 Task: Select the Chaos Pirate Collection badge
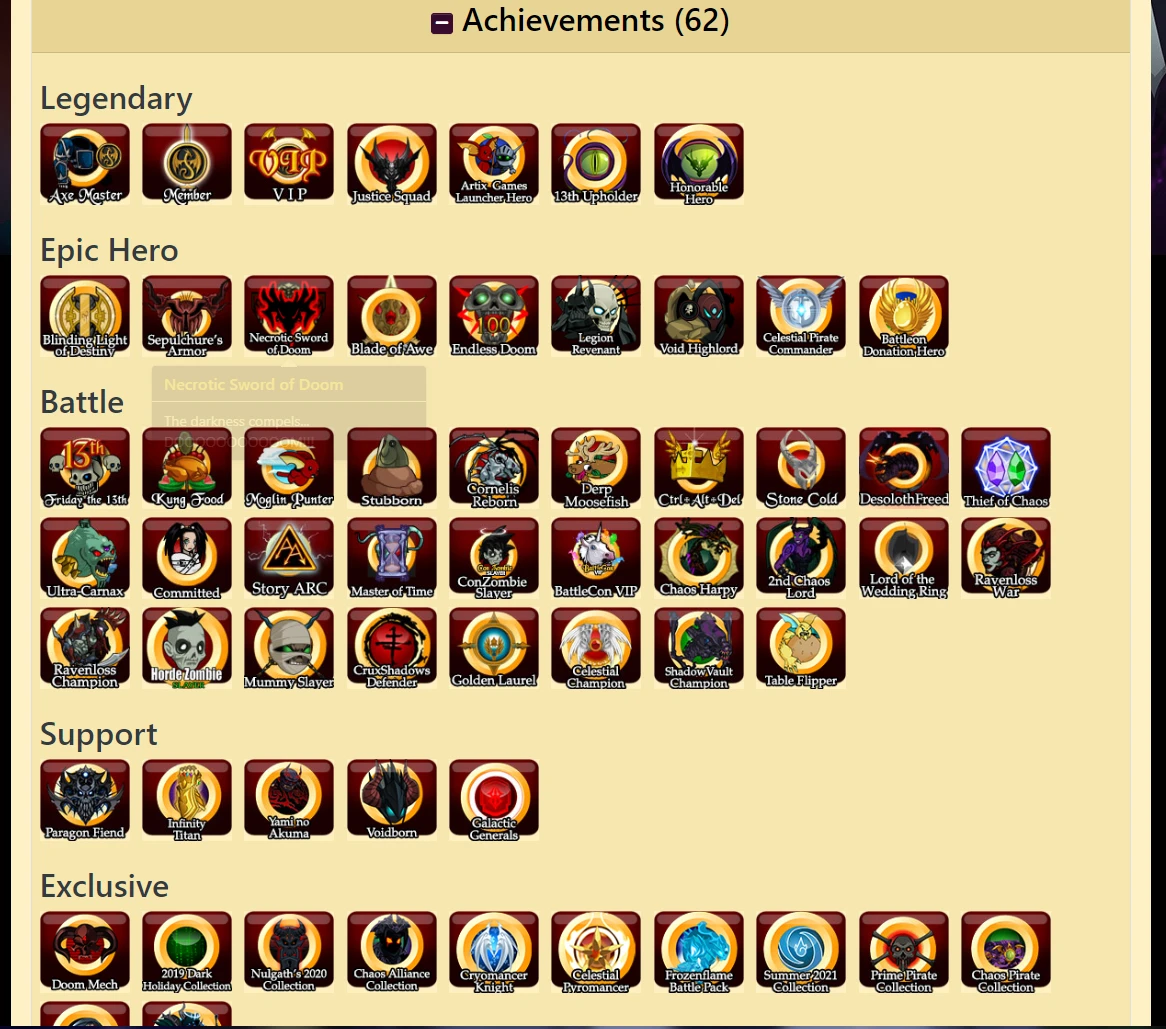[1005, 952]
